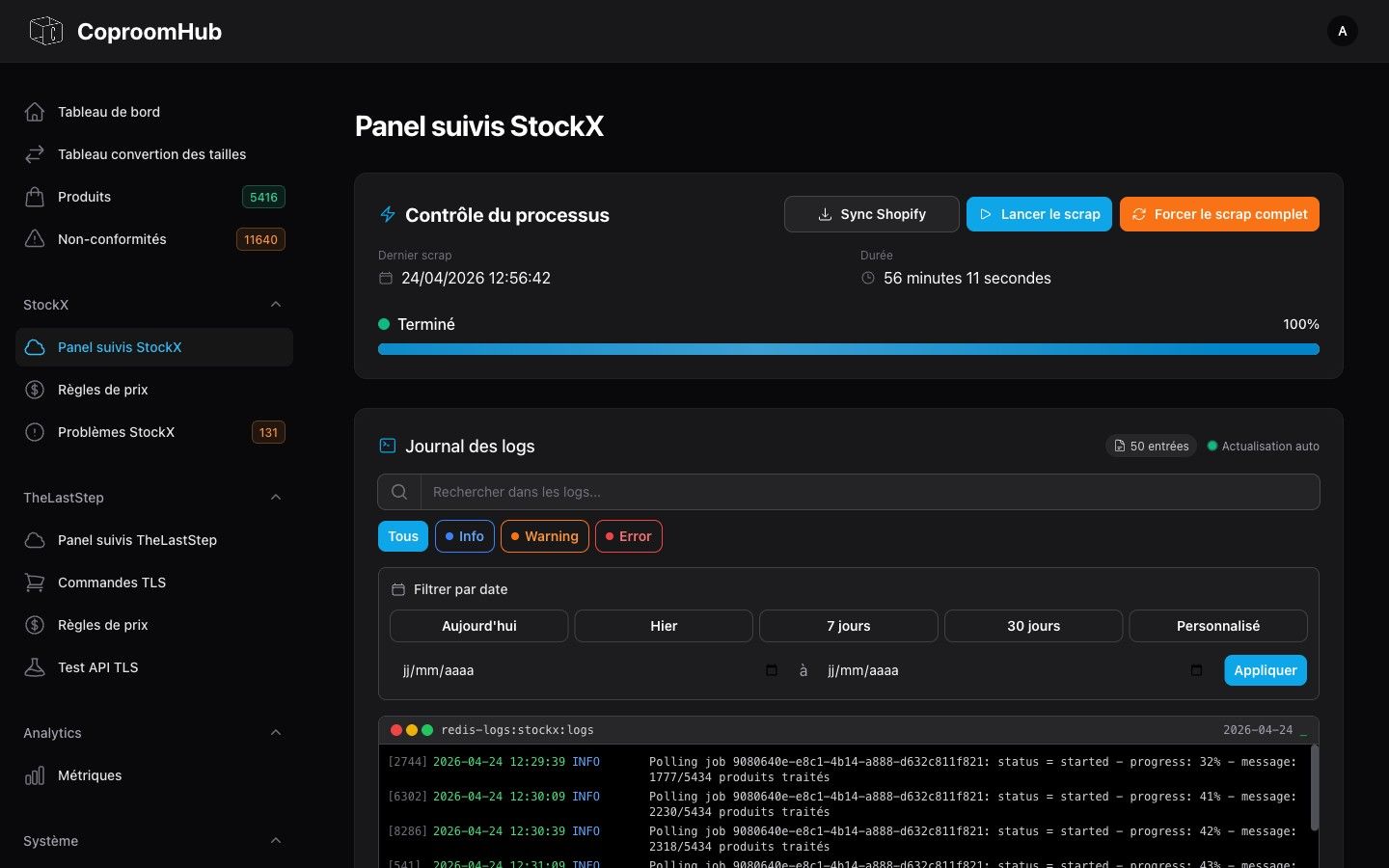Click the Test API TLS flask icon

click(x=35, y=667)
